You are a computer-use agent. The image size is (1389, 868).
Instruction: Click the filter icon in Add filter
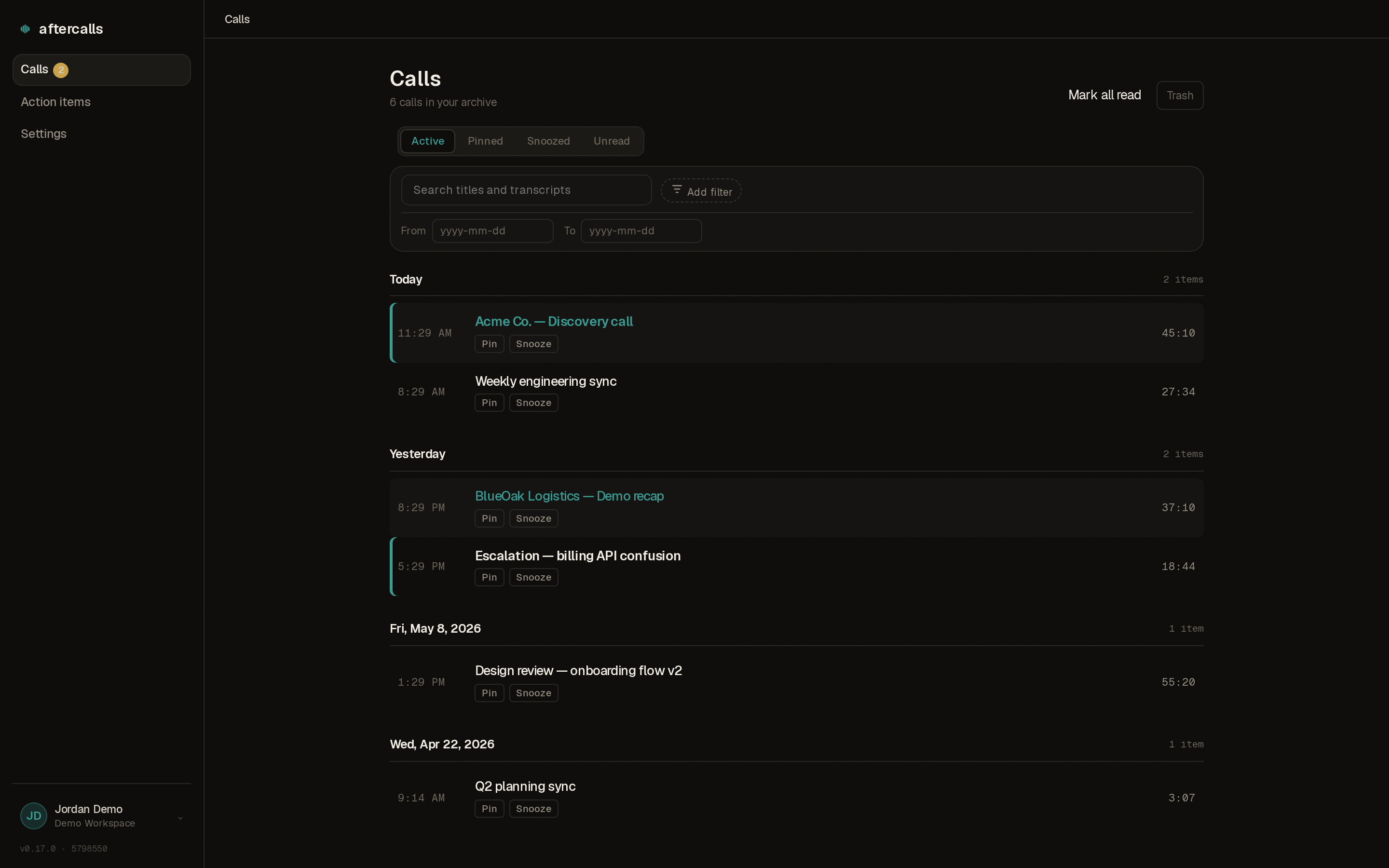677,190
